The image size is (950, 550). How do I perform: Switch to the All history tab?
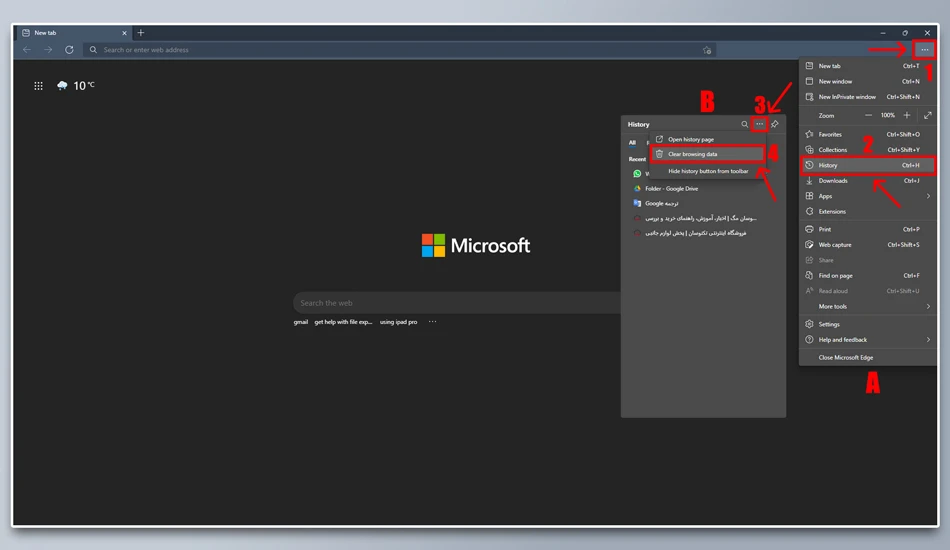coord(632,143)
